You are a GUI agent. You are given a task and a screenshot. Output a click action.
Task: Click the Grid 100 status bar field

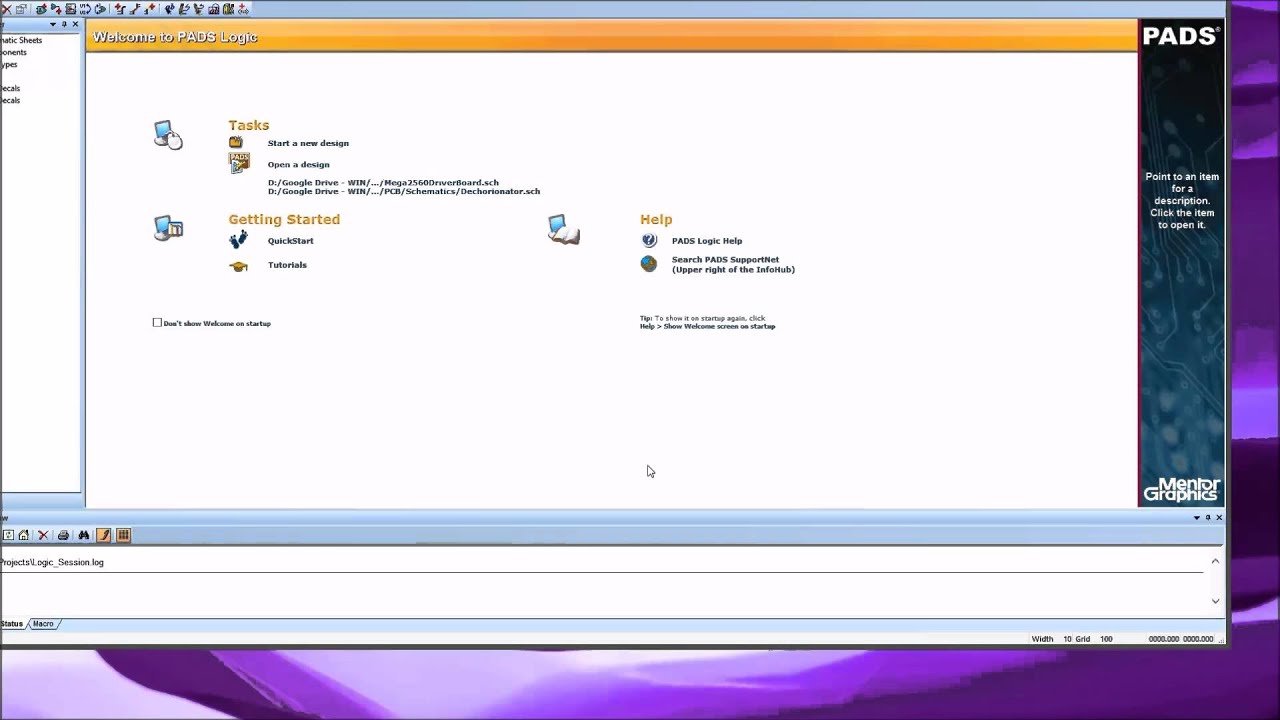(x=1094, y=639)
